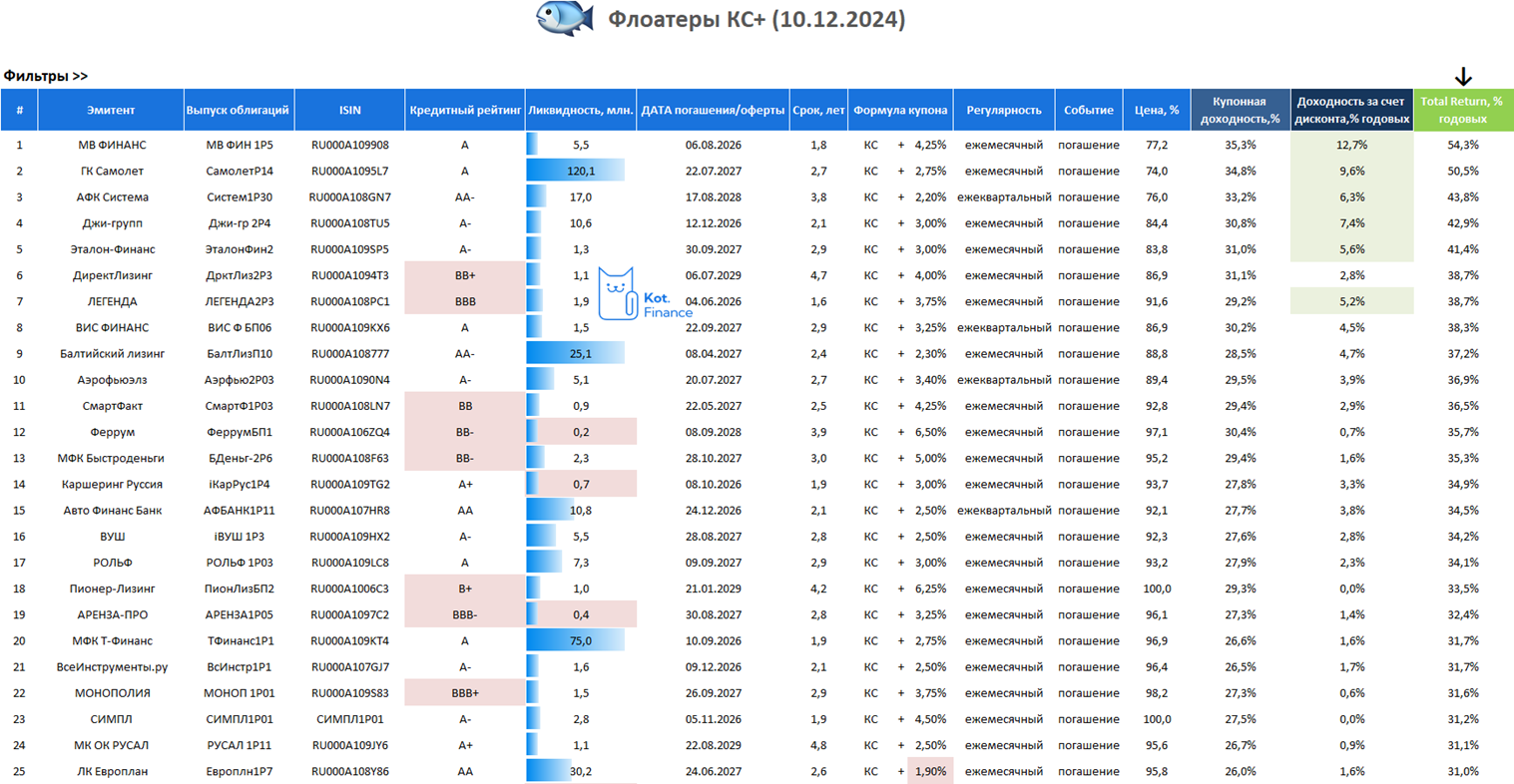Select highlighted coupon spread 1,90%
The image size is (1514, 784).
(x=930, y=771)
